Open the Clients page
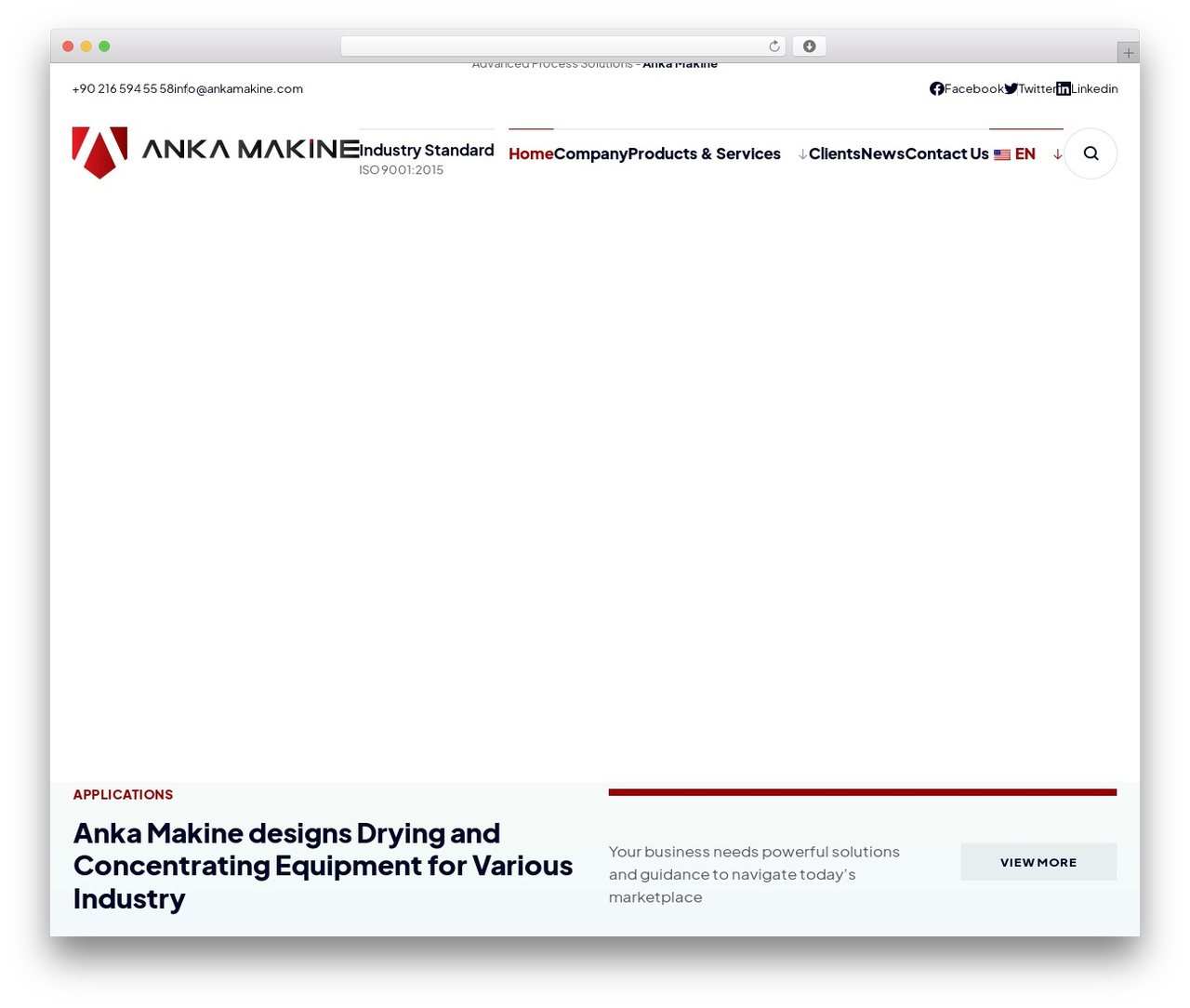1190x1008 pixels. click(835, 153)
